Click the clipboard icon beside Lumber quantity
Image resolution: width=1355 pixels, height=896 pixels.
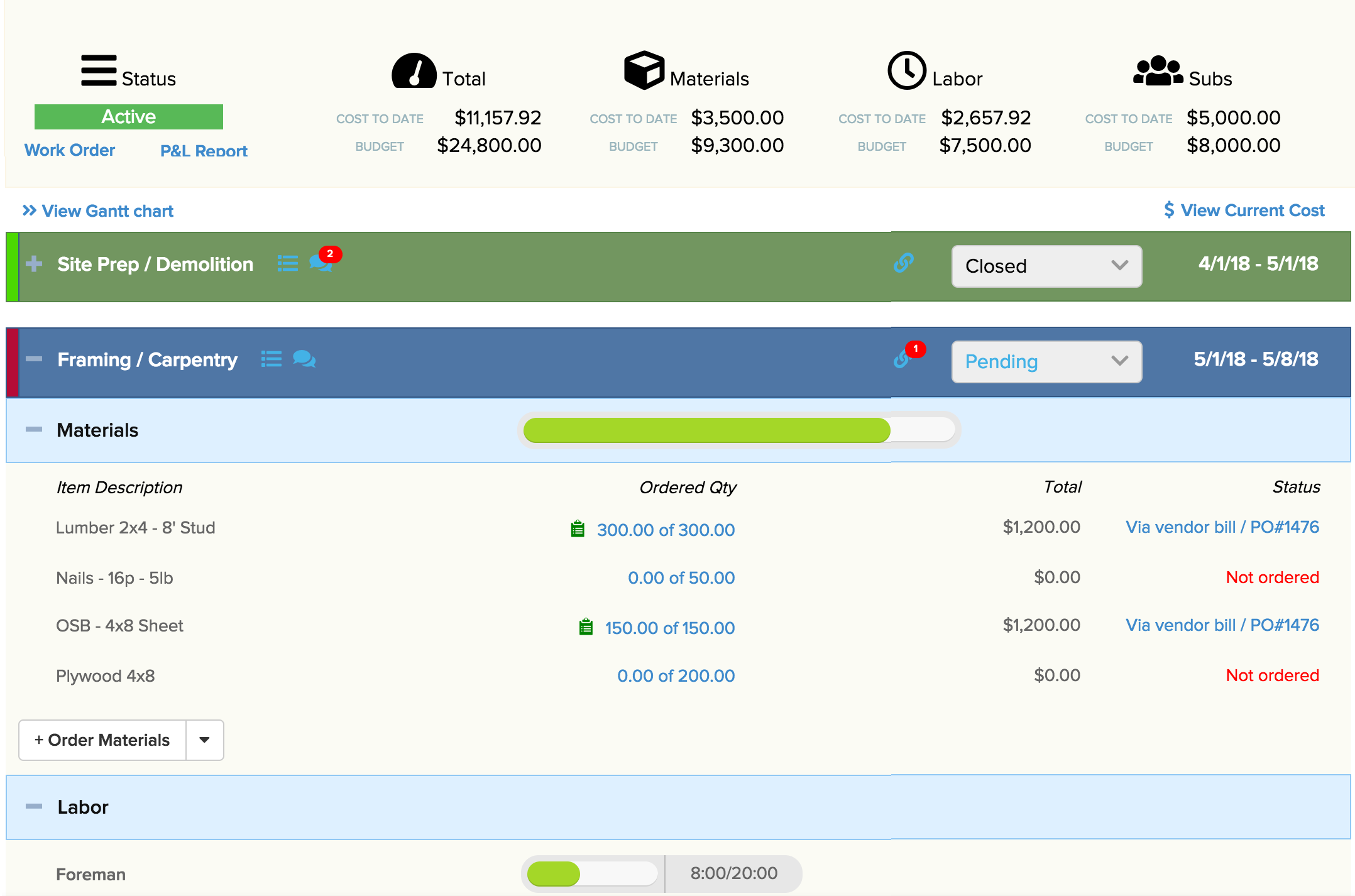[x=578, y=529]
